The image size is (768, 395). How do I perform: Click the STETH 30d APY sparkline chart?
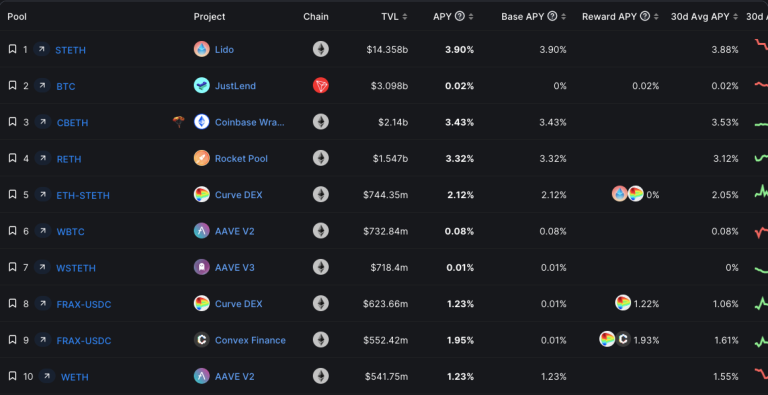pyautogui.click(x=761, y=46)
